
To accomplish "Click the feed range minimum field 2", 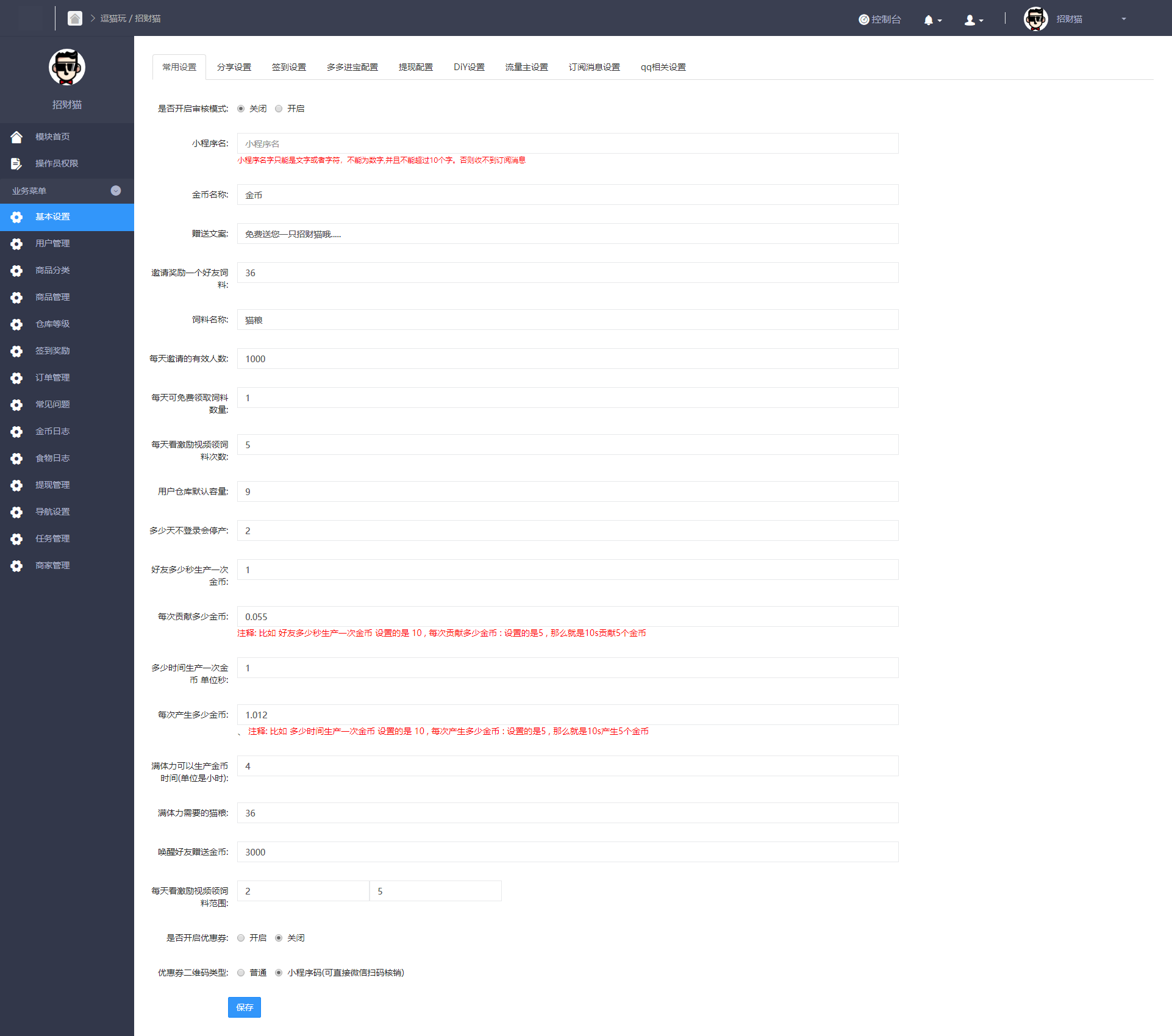I will click(x=303, y=891).
